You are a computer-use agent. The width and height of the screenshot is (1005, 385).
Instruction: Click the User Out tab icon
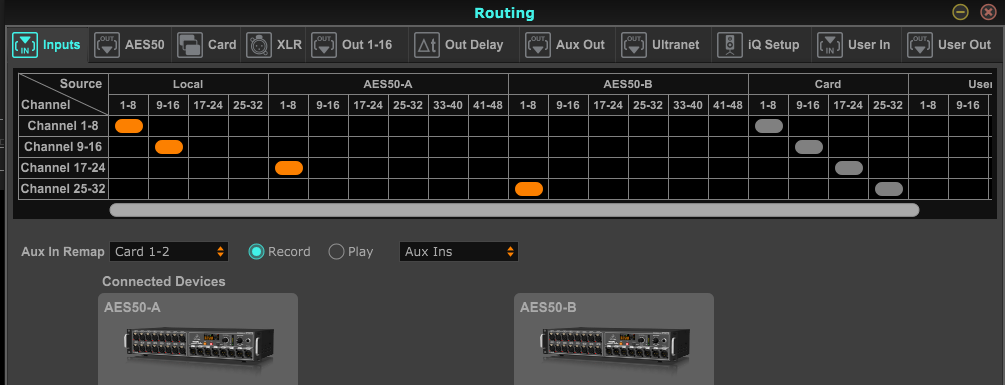(920, 45)
